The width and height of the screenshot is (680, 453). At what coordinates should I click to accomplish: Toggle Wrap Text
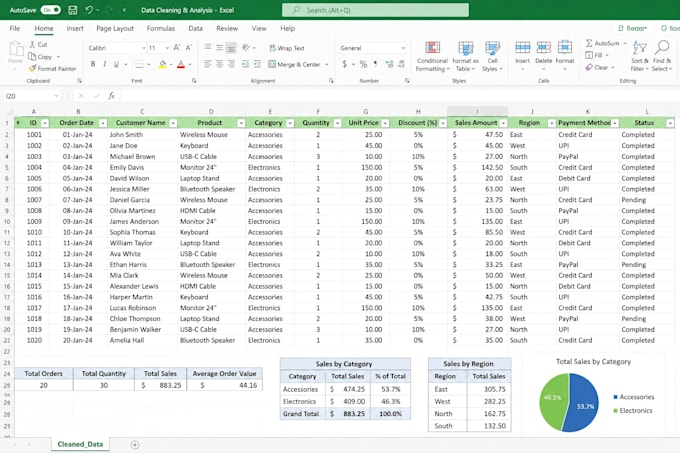pos(287,48)
